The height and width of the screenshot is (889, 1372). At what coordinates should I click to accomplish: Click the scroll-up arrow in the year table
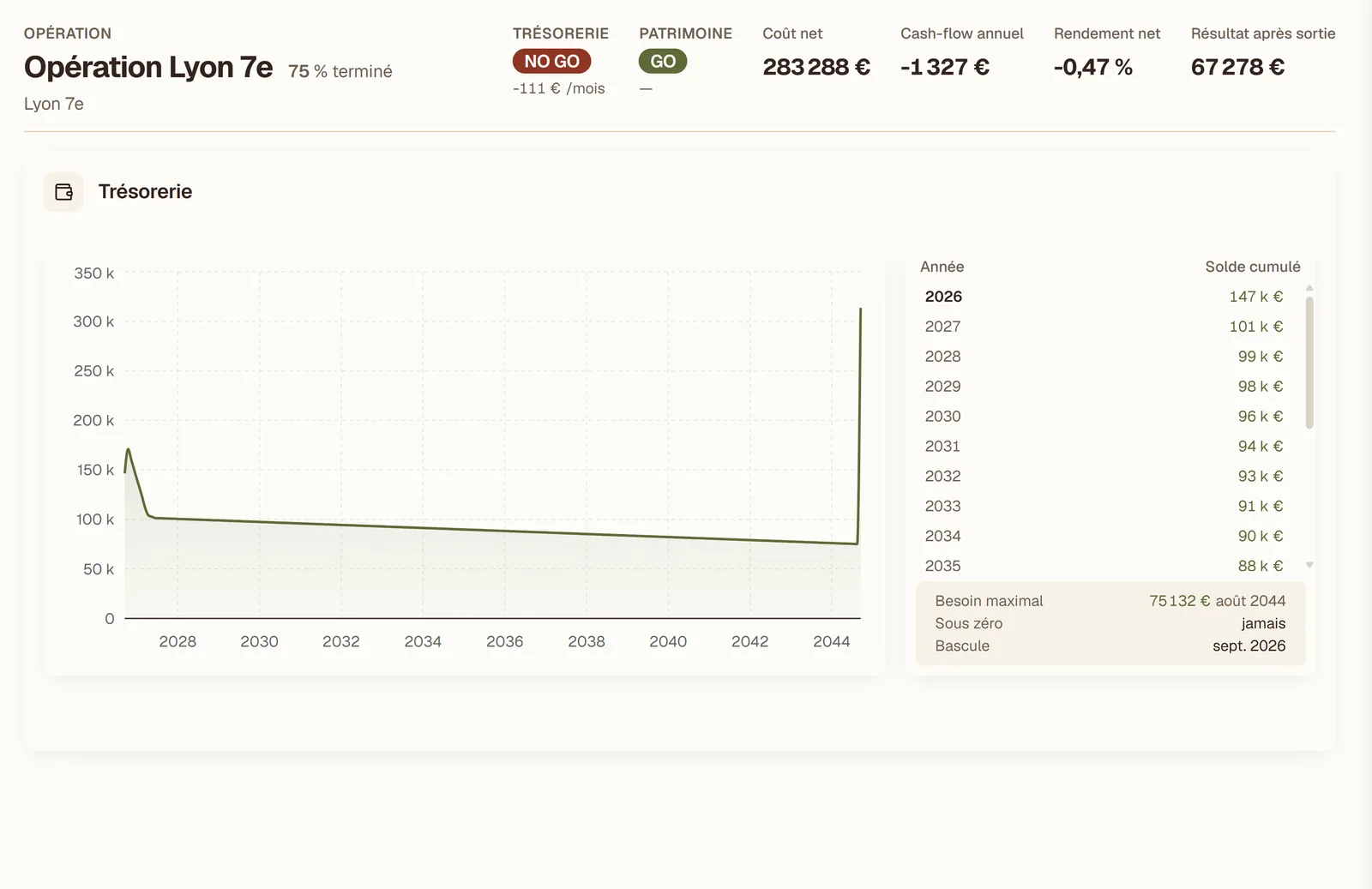[x=1309, y=288]
